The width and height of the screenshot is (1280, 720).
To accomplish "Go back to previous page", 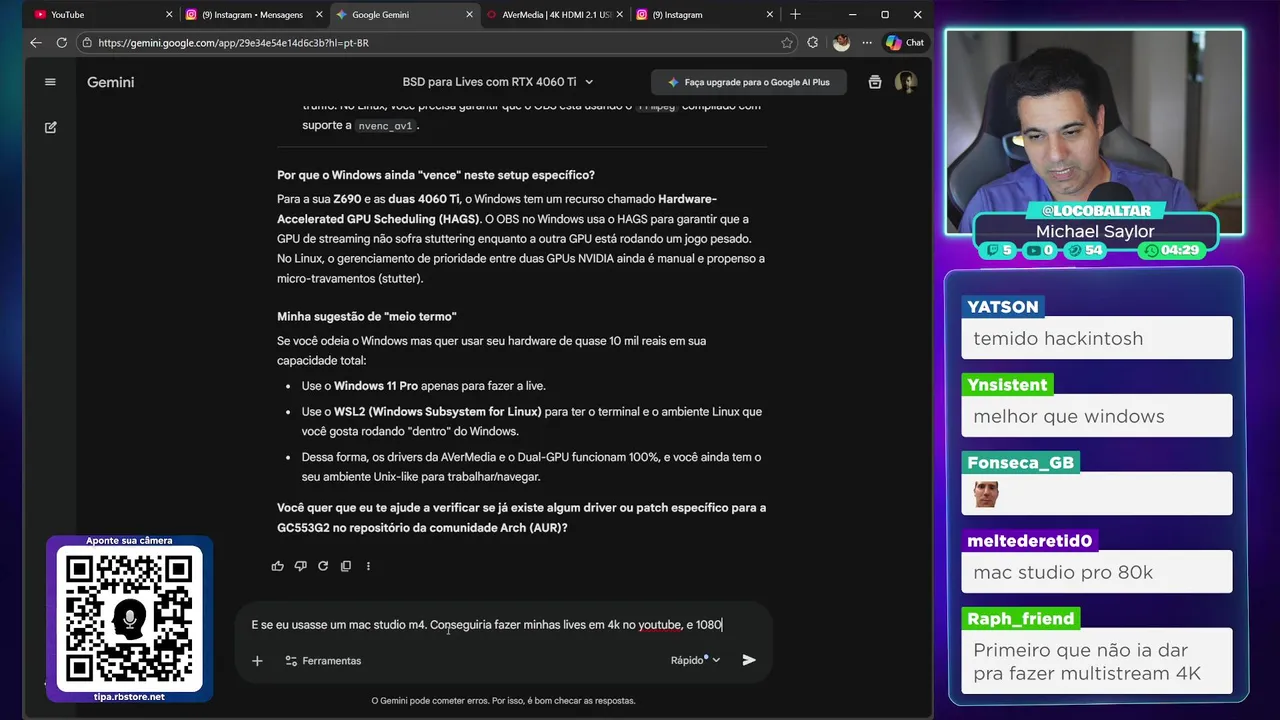I will click(x=36, y=43).
